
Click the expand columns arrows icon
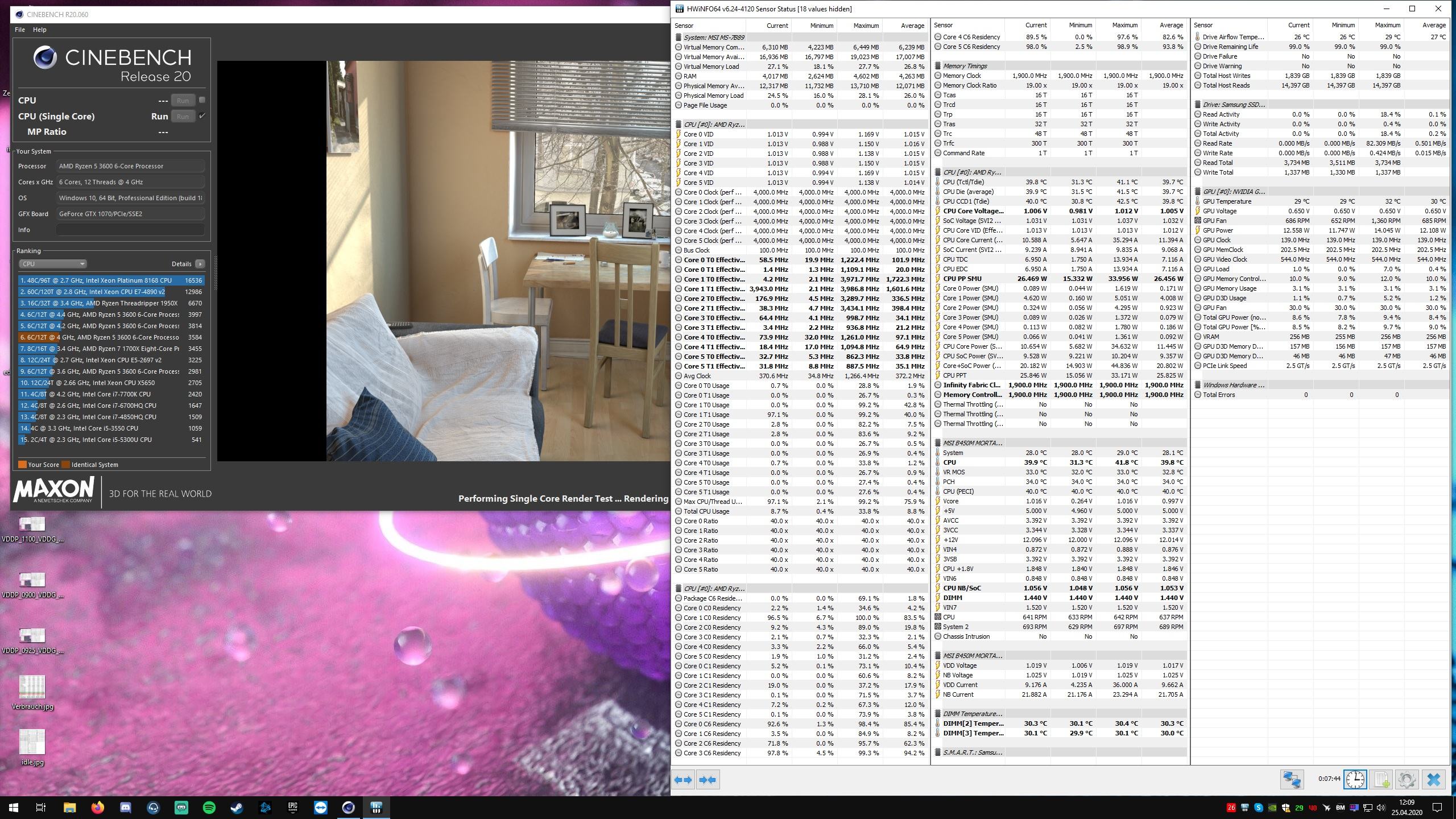click(683, 780)
